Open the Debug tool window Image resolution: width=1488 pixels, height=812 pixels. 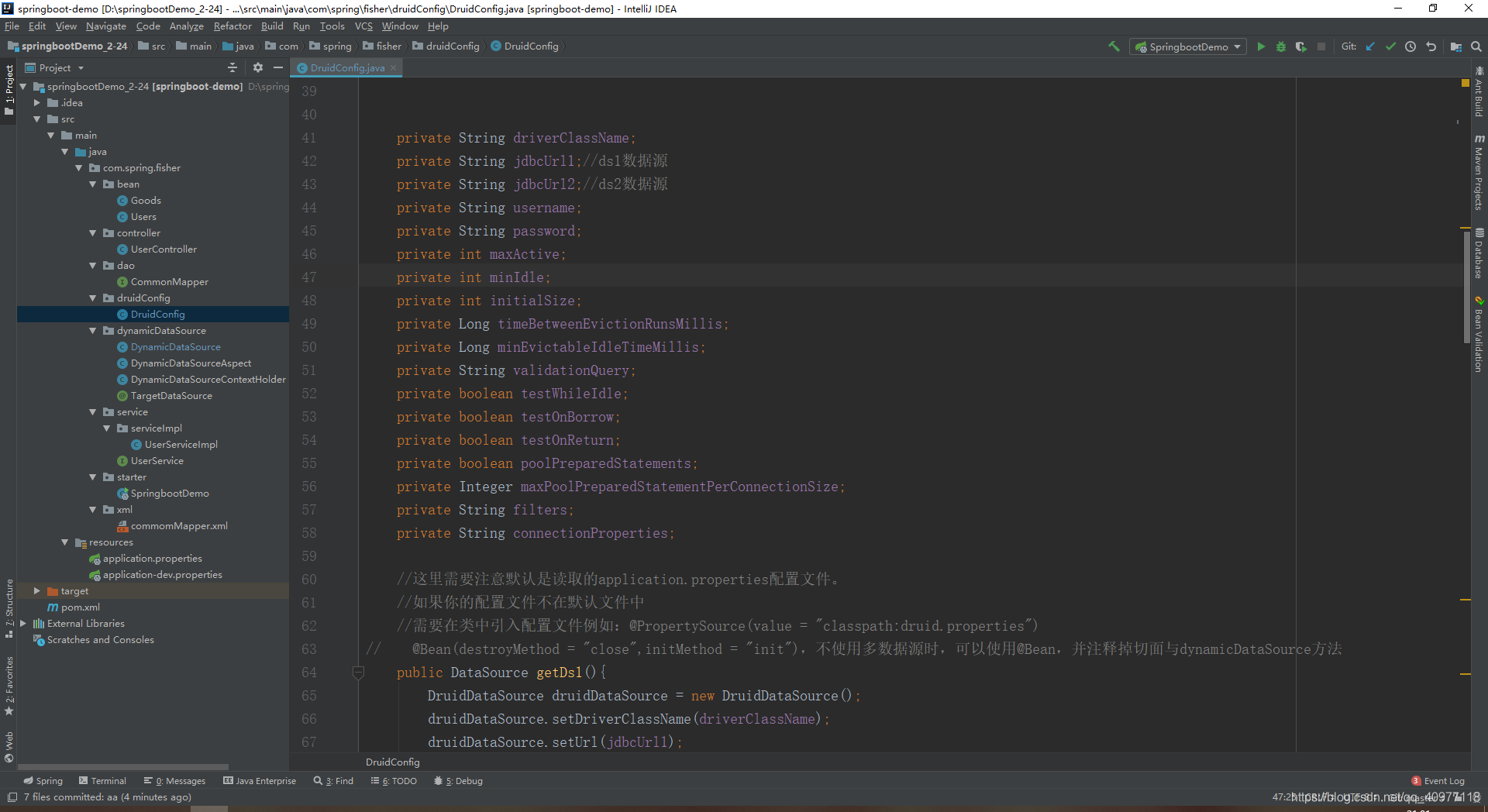(x=458, y=781)
